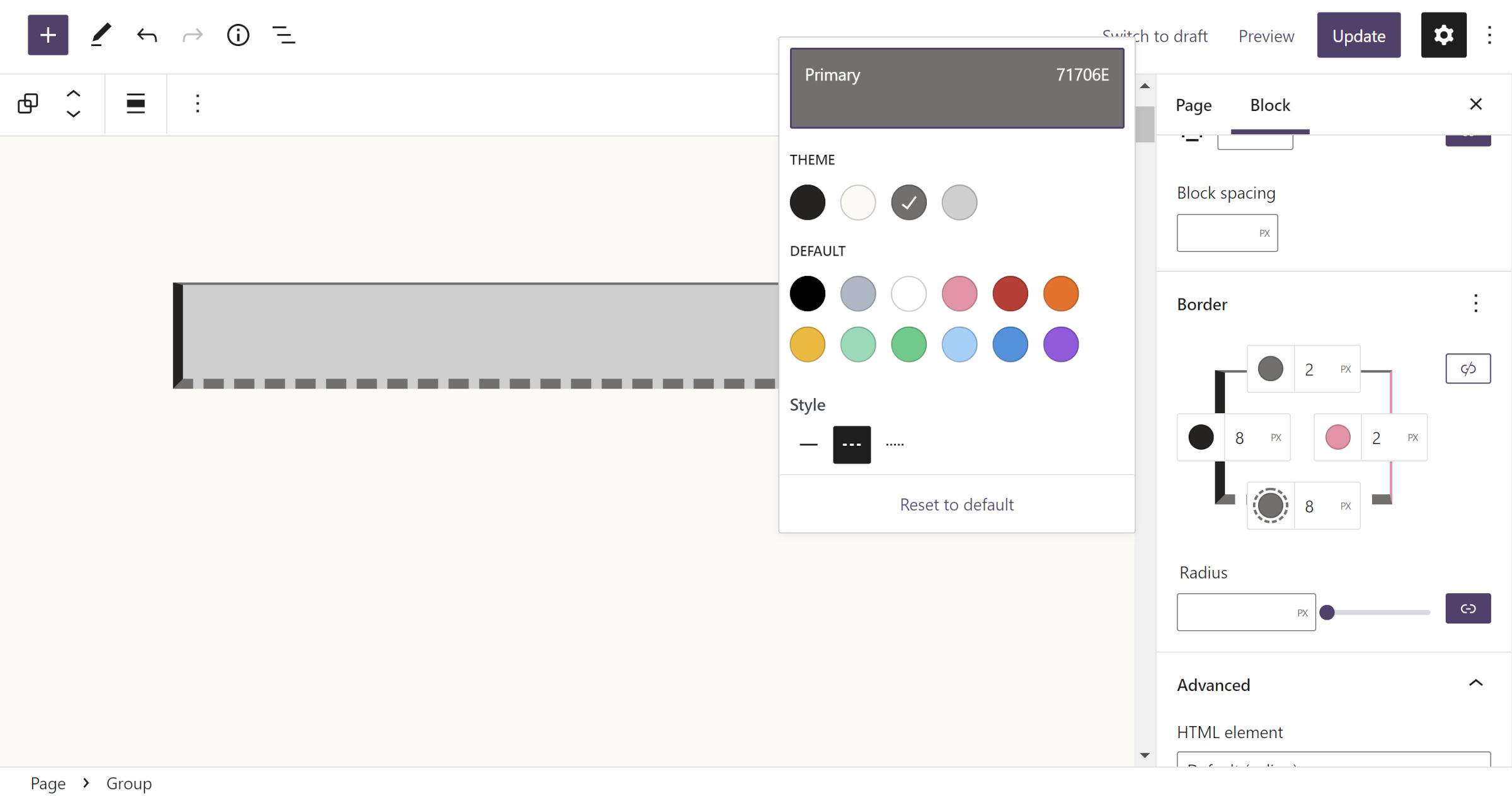Select the dotted border style
Viewport: 1512px width, 796px height.
[894, 444]
